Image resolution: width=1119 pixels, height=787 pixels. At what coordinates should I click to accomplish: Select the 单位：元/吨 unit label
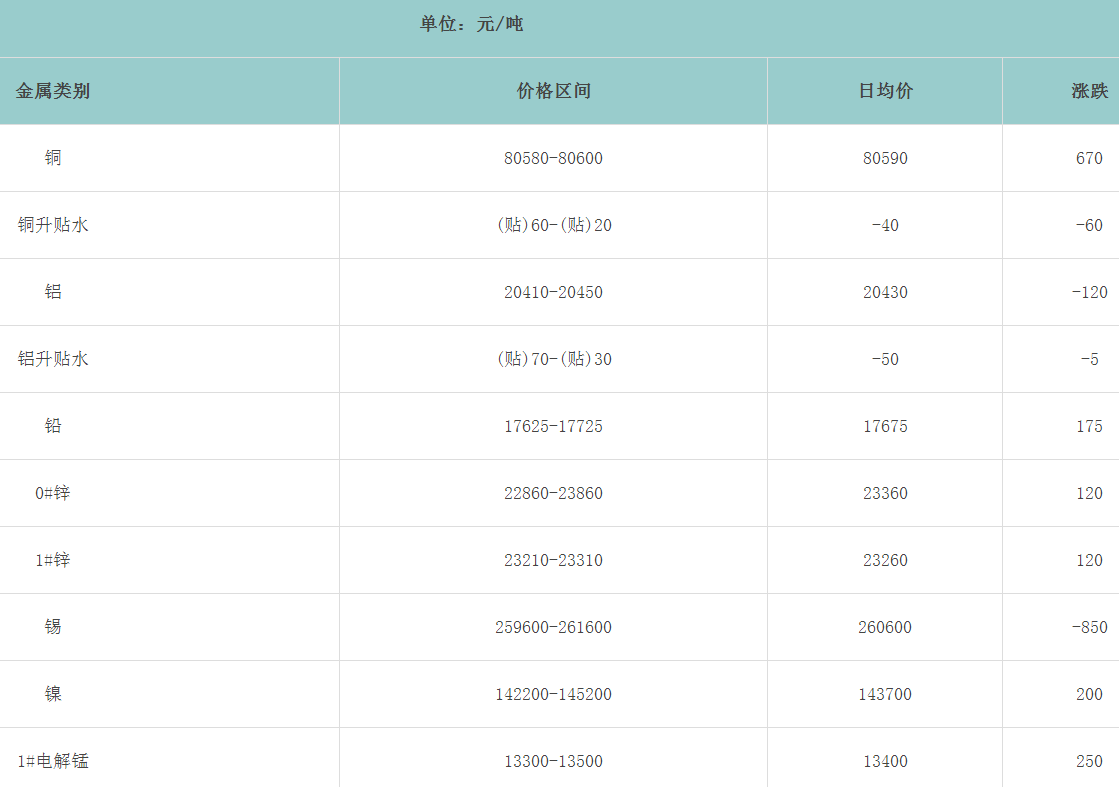coord(471,24)
